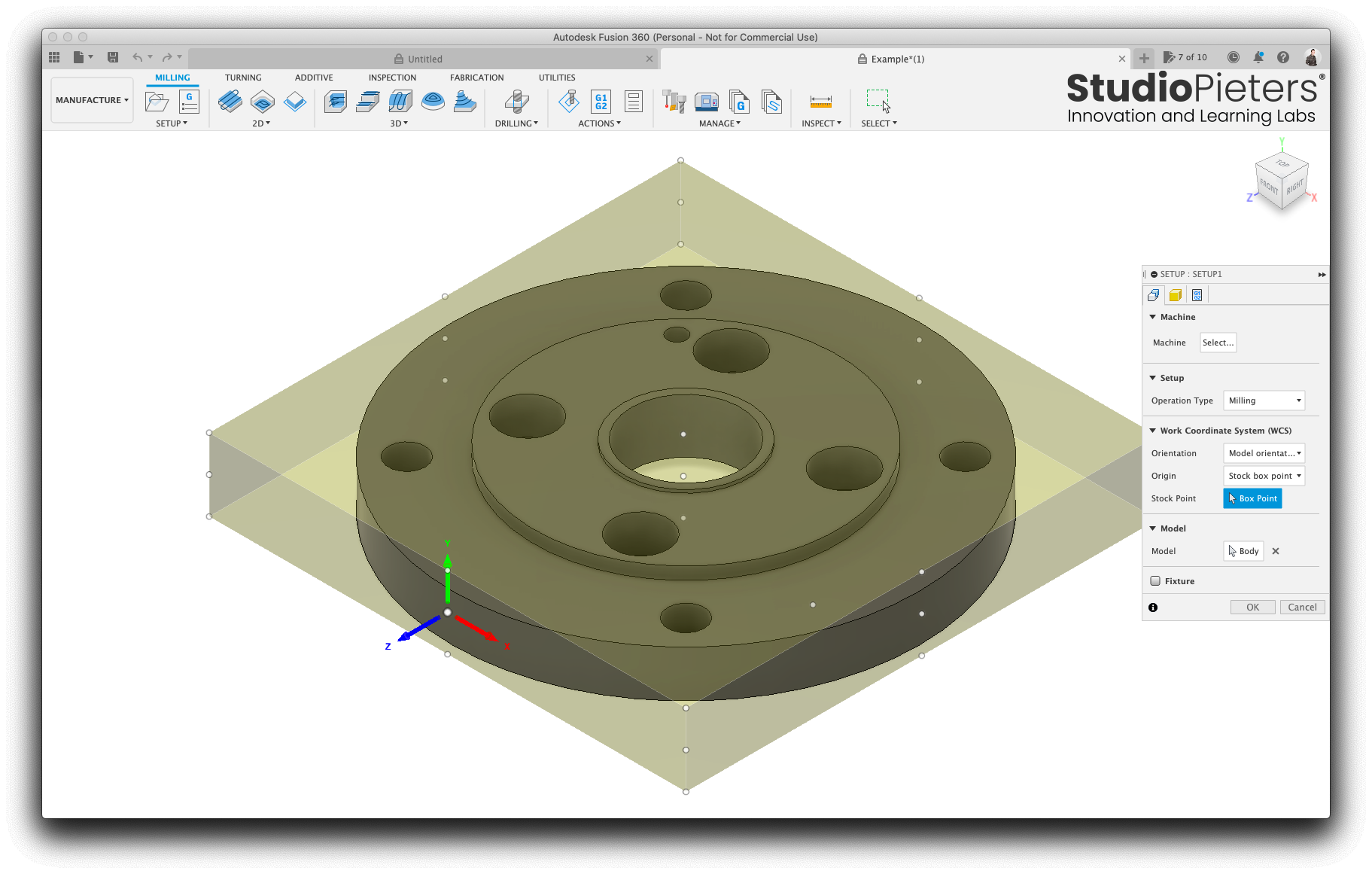The image size is (1372, 874).
Task: Open the Machine Library icon
Action: (707, 102)
